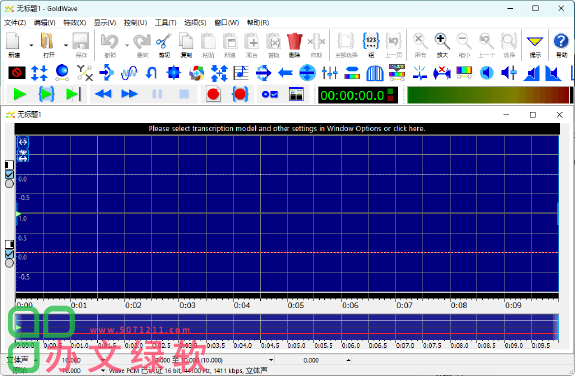
Task: Click the transcription settings message bar
Action: 287,128
